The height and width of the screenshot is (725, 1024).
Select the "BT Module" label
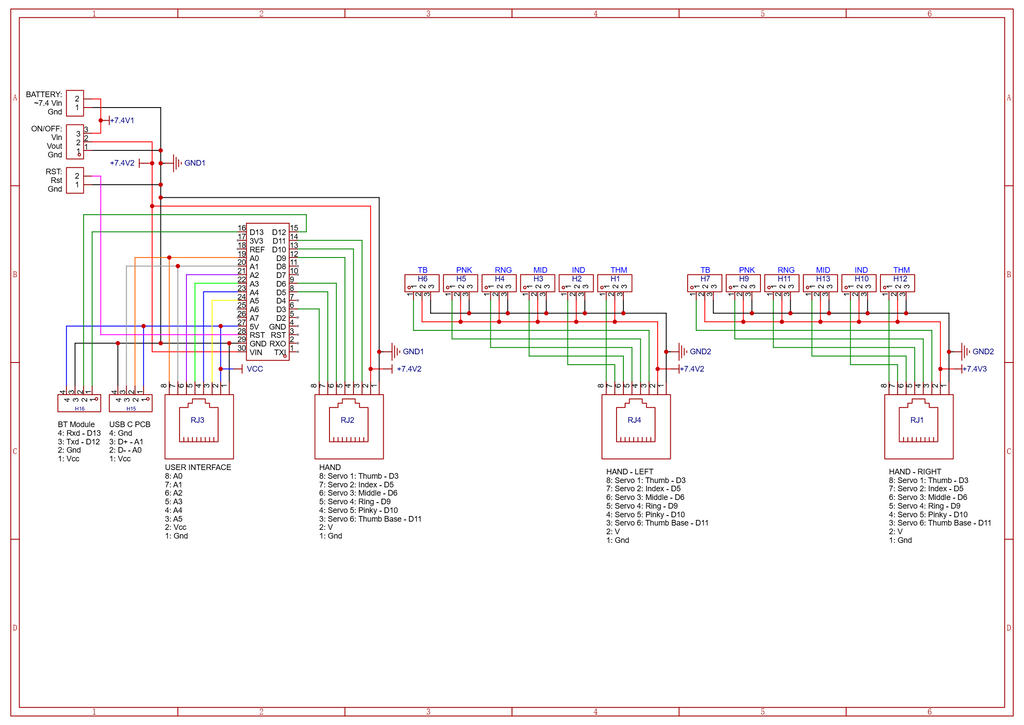pyautogui.click(x=76, y=425)
